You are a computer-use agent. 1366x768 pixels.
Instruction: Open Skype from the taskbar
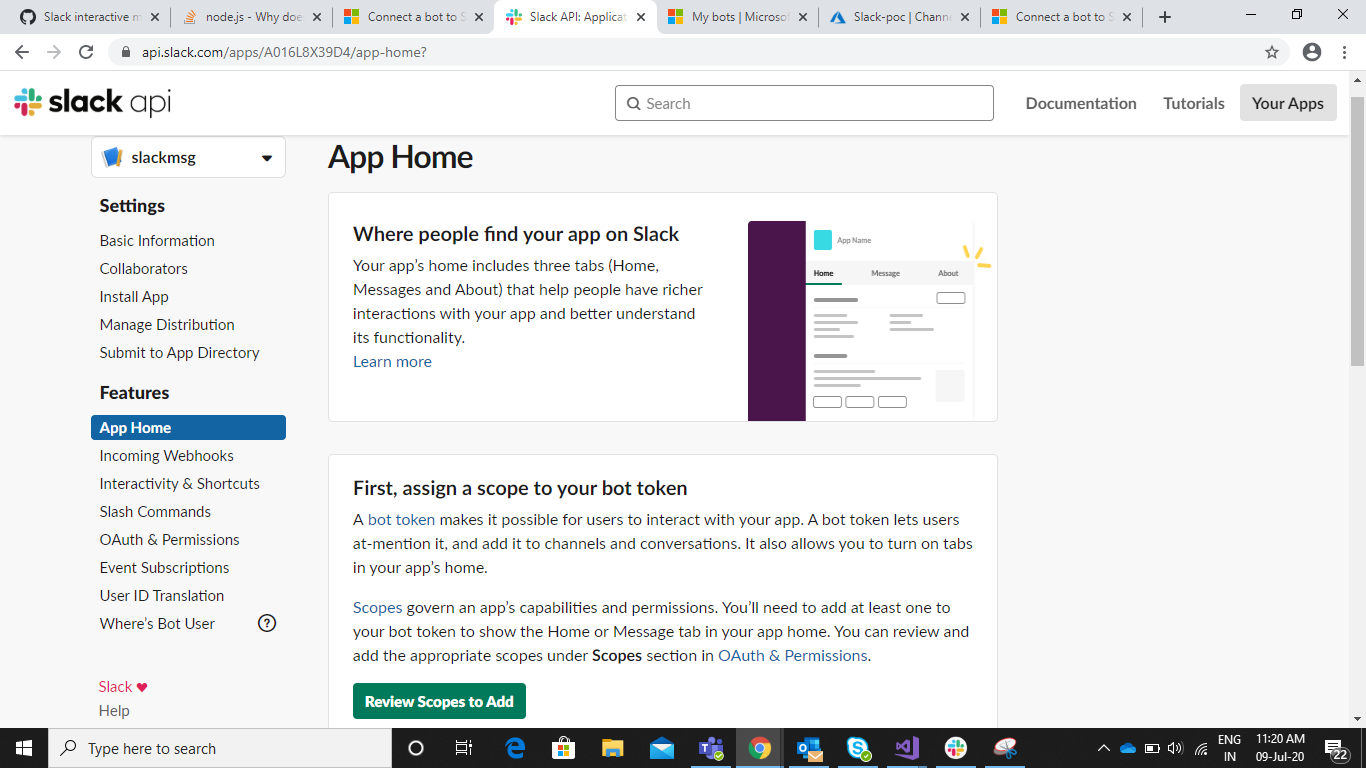[x=858, y=748]
